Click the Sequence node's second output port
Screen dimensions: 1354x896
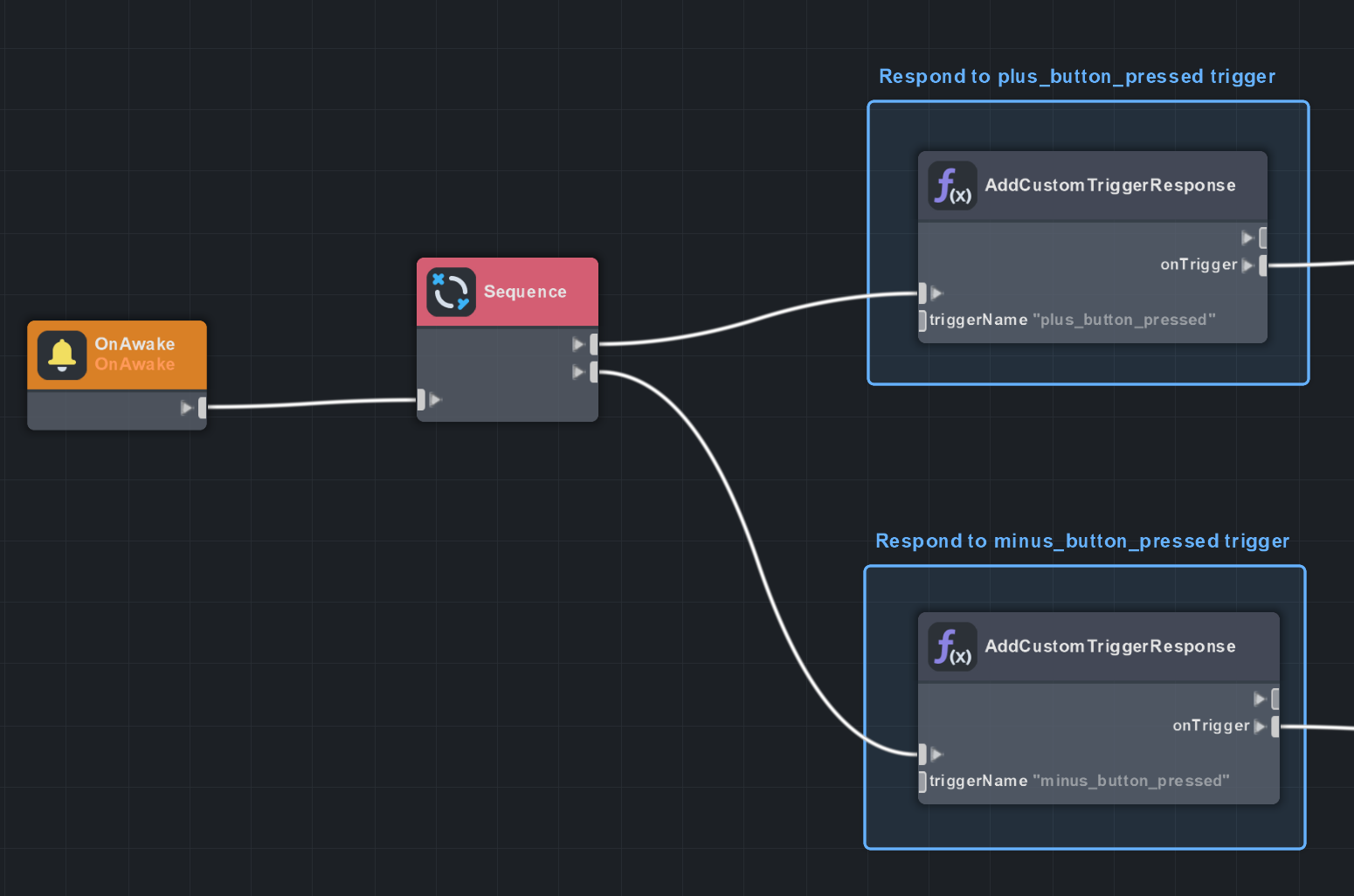pyautogui.click(x=593, y=372)
